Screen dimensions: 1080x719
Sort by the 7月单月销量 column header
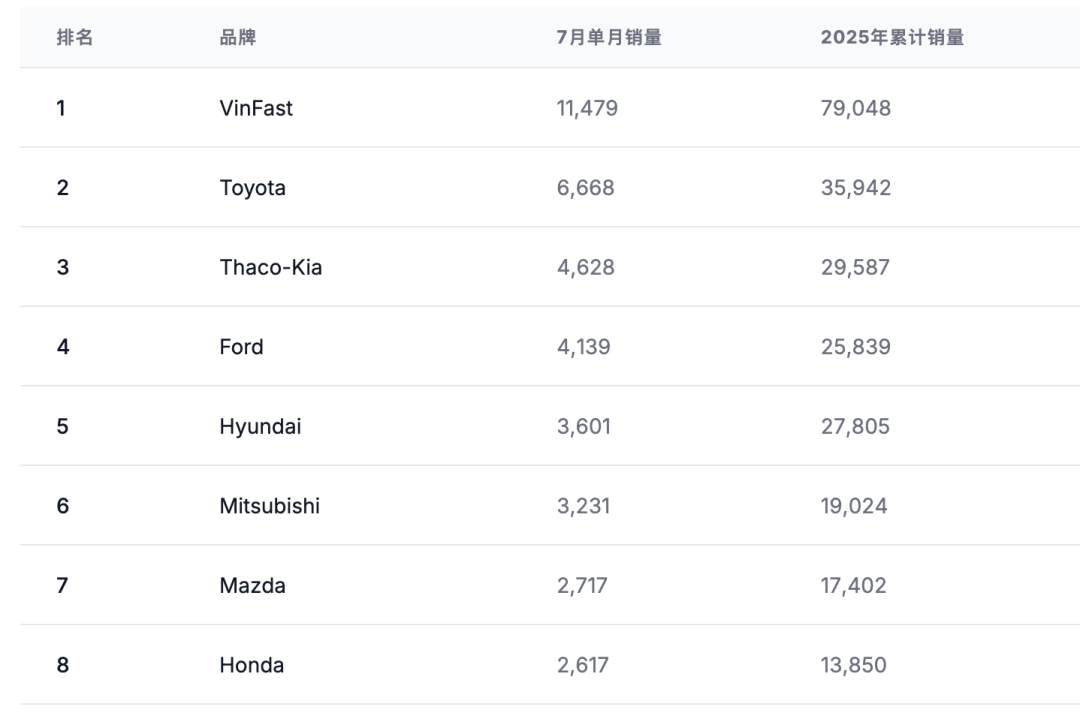tap(609, 38)
